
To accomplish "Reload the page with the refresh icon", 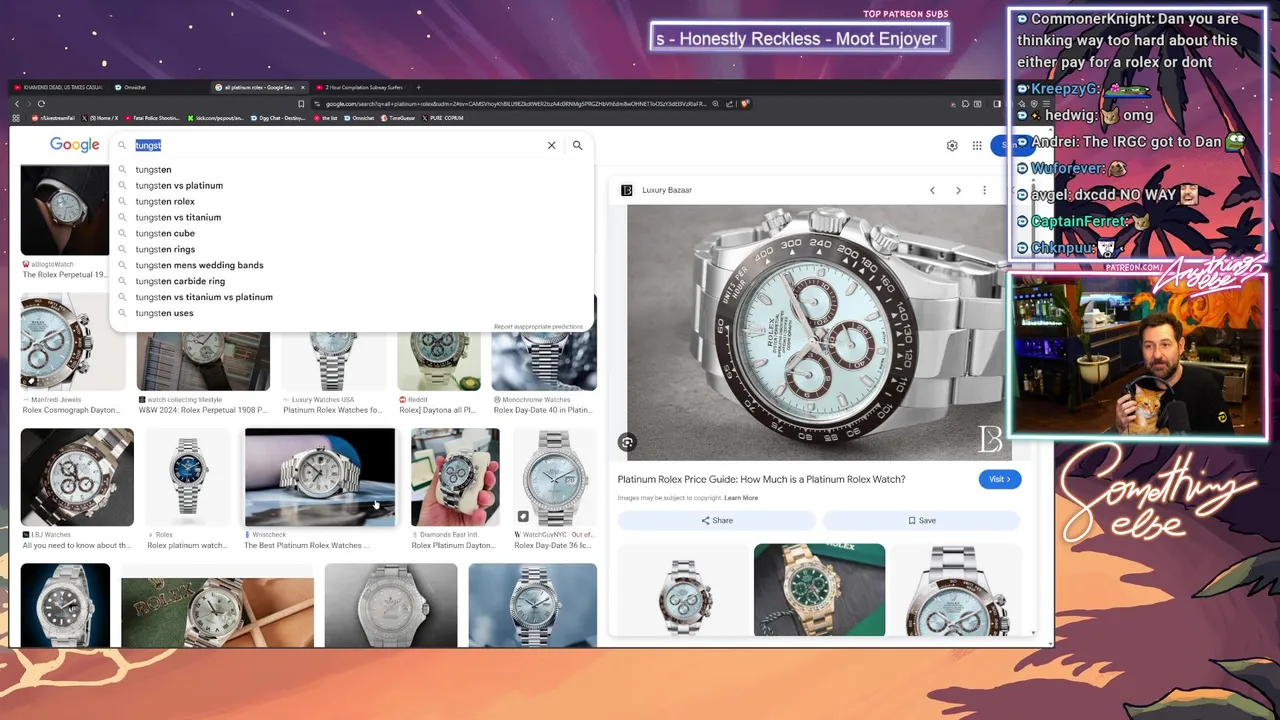I will click(x=41, y=104).
